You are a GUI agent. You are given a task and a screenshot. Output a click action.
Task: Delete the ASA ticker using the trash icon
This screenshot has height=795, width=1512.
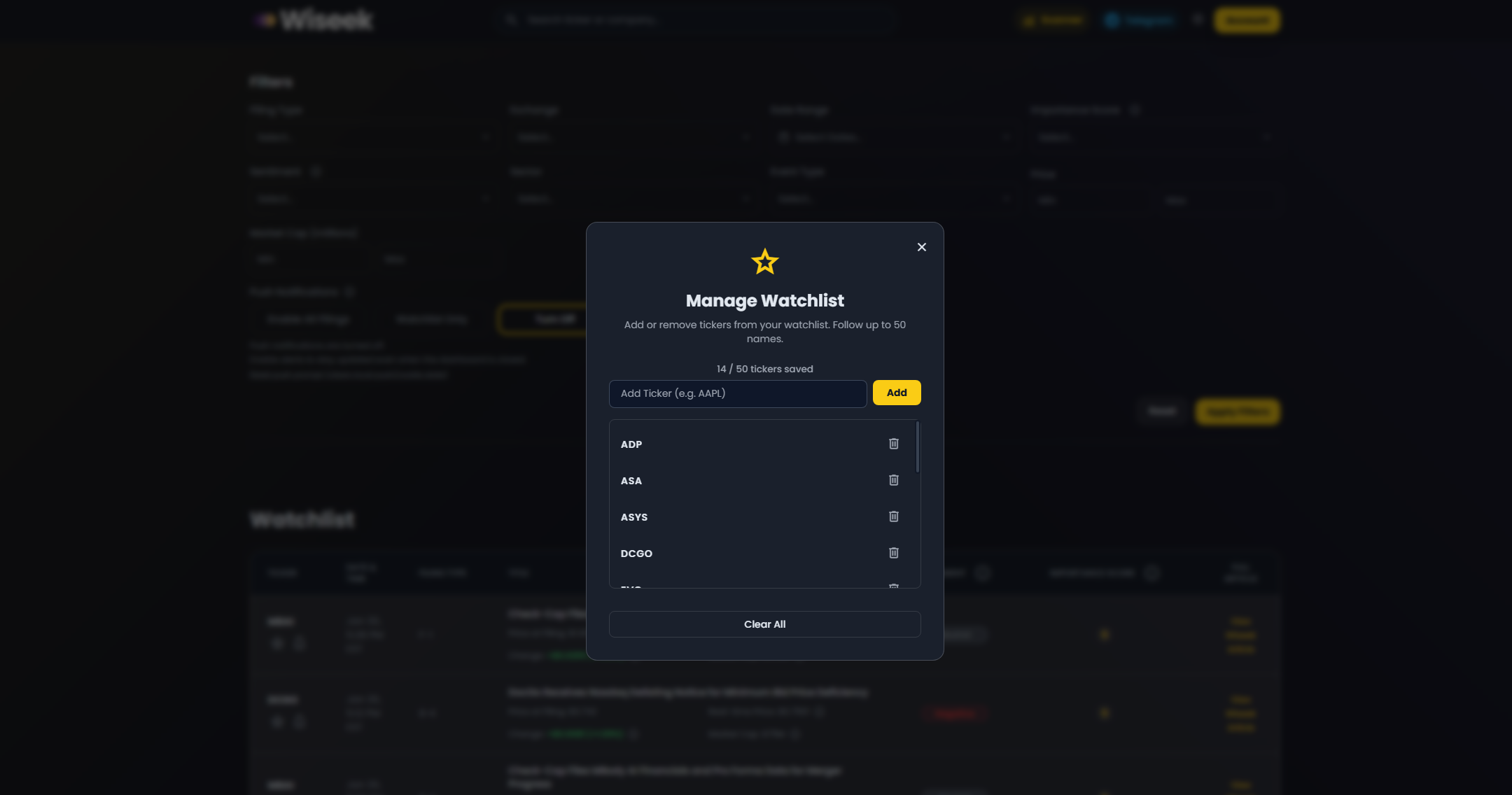pos(893,480)
